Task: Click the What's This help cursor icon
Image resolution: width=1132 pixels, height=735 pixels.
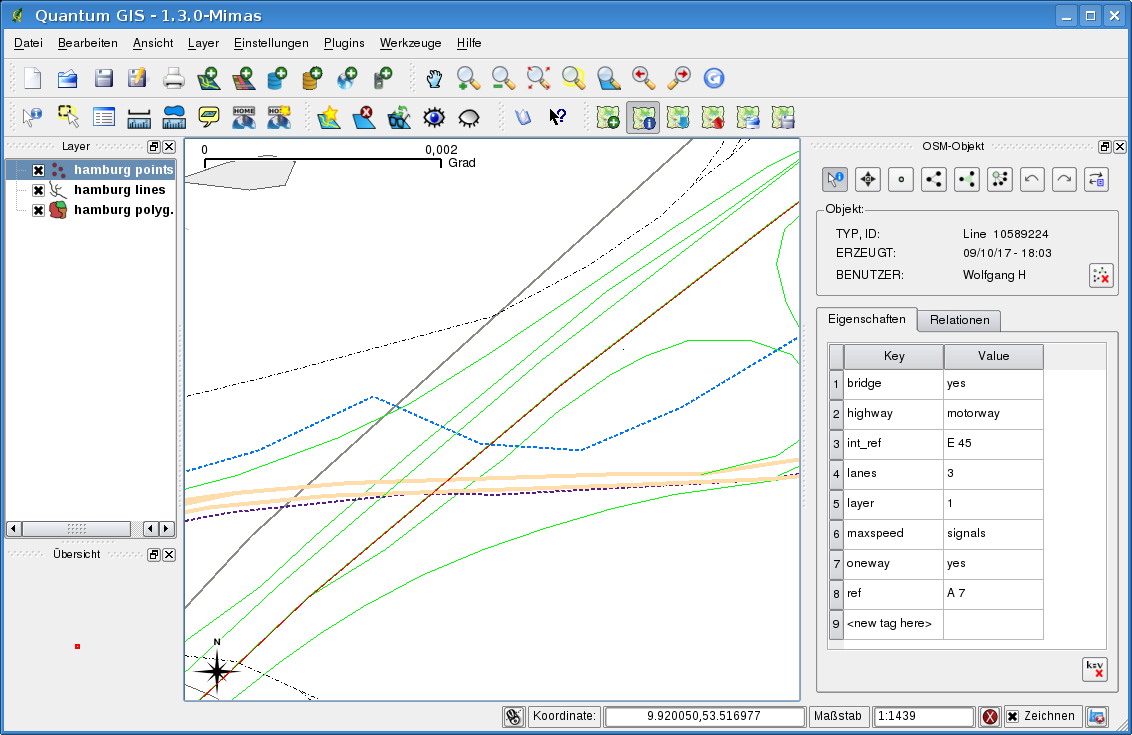Action: click(x=557, y=117)
